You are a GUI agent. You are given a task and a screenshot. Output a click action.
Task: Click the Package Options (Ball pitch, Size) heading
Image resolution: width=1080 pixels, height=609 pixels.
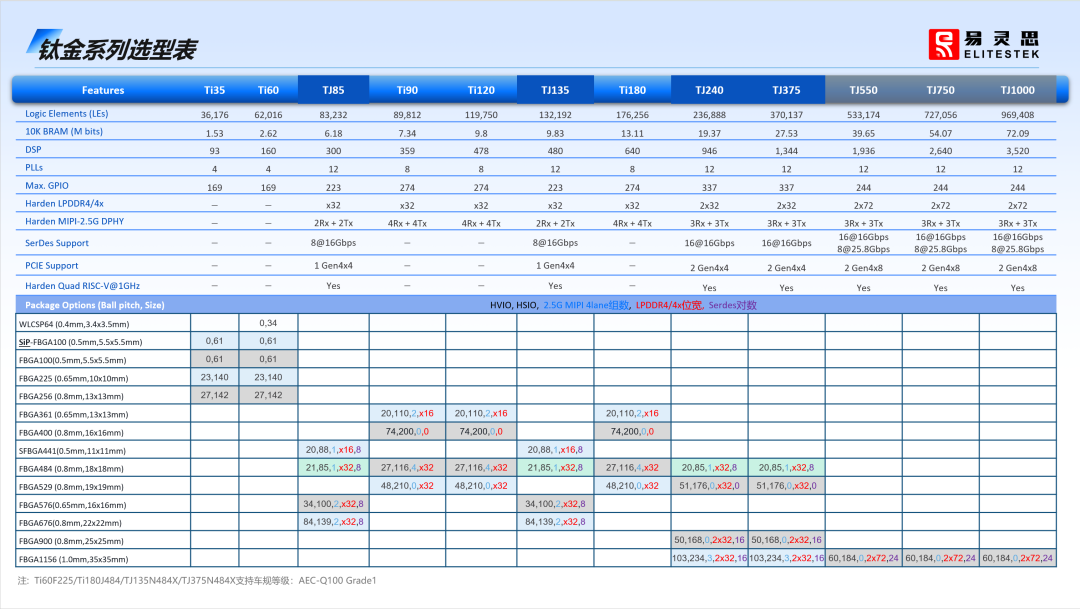[x=94, y=305]
